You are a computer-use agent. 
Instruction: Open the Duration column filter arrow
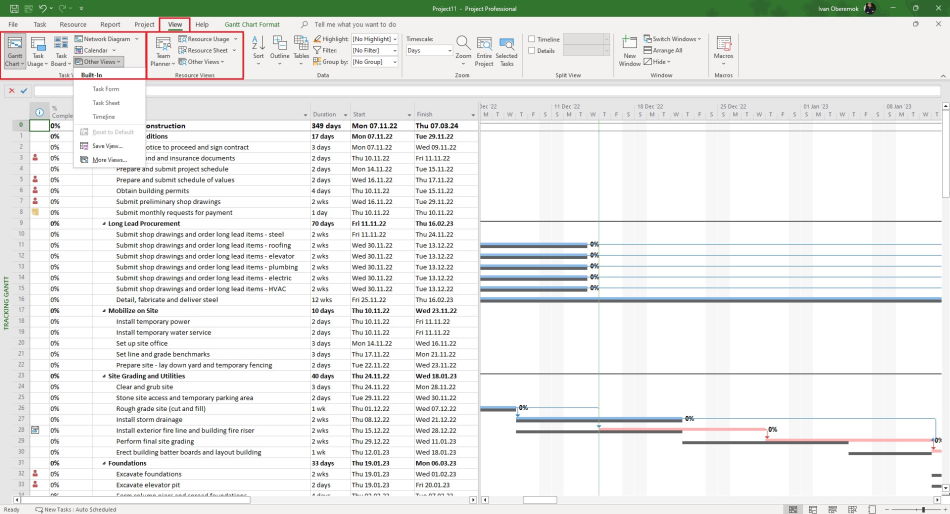pos(345,115)
